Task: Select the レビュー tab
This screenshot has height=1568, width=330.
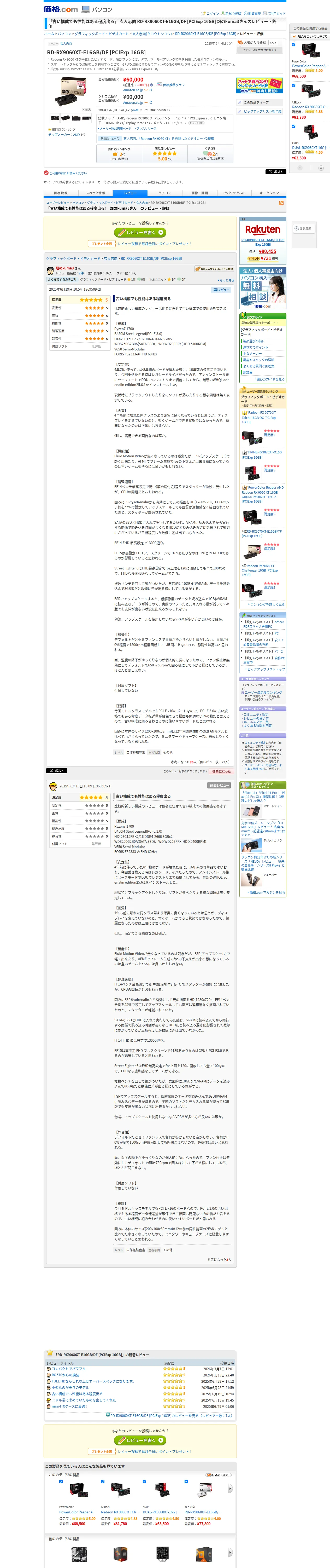Action: [x=130, y=193]
